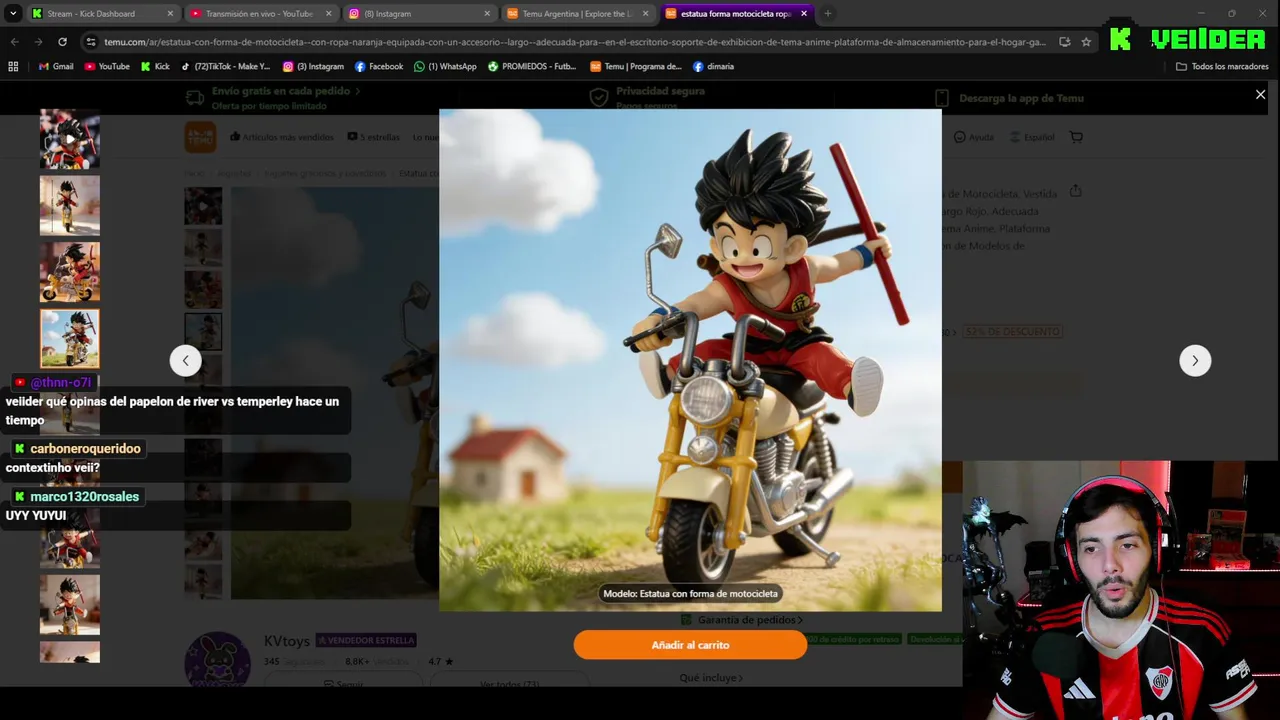The image size is (1280, 720).
Task: Click the Vendedor Estrella badge
Action: pos(365,640)
